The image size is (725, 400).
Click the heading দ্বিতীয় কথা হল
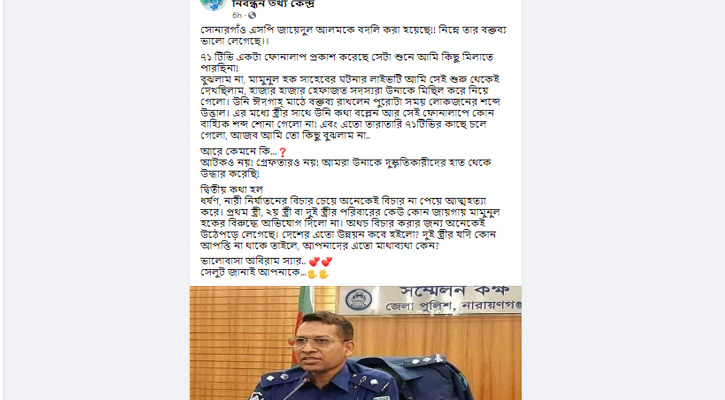point(231,189)
